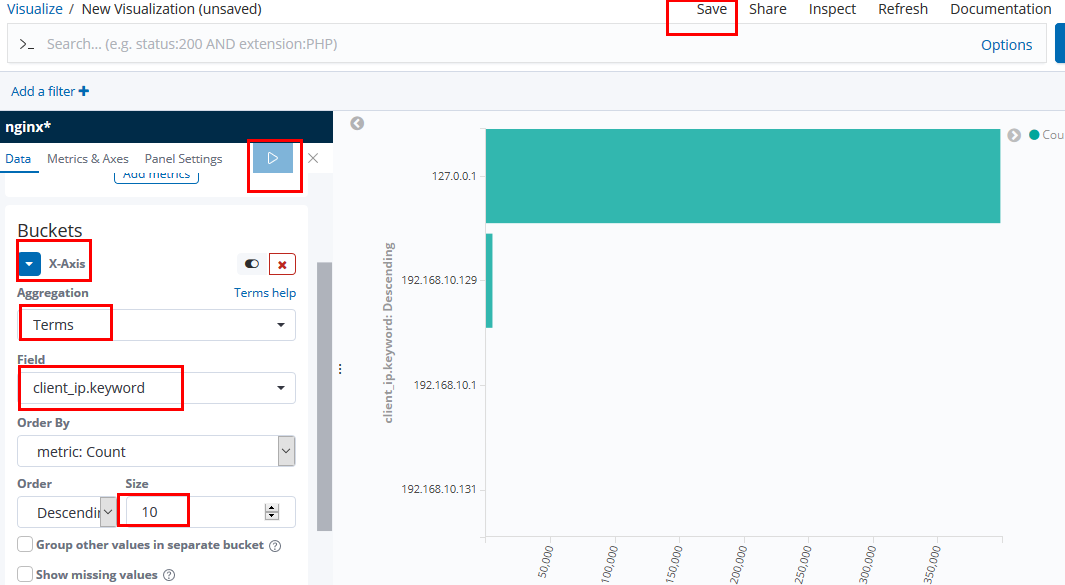Remove the X-Axis bucket with red X
Viewport: 1065px width, 585px height.
pyautogui.click(x=283, y=264)
